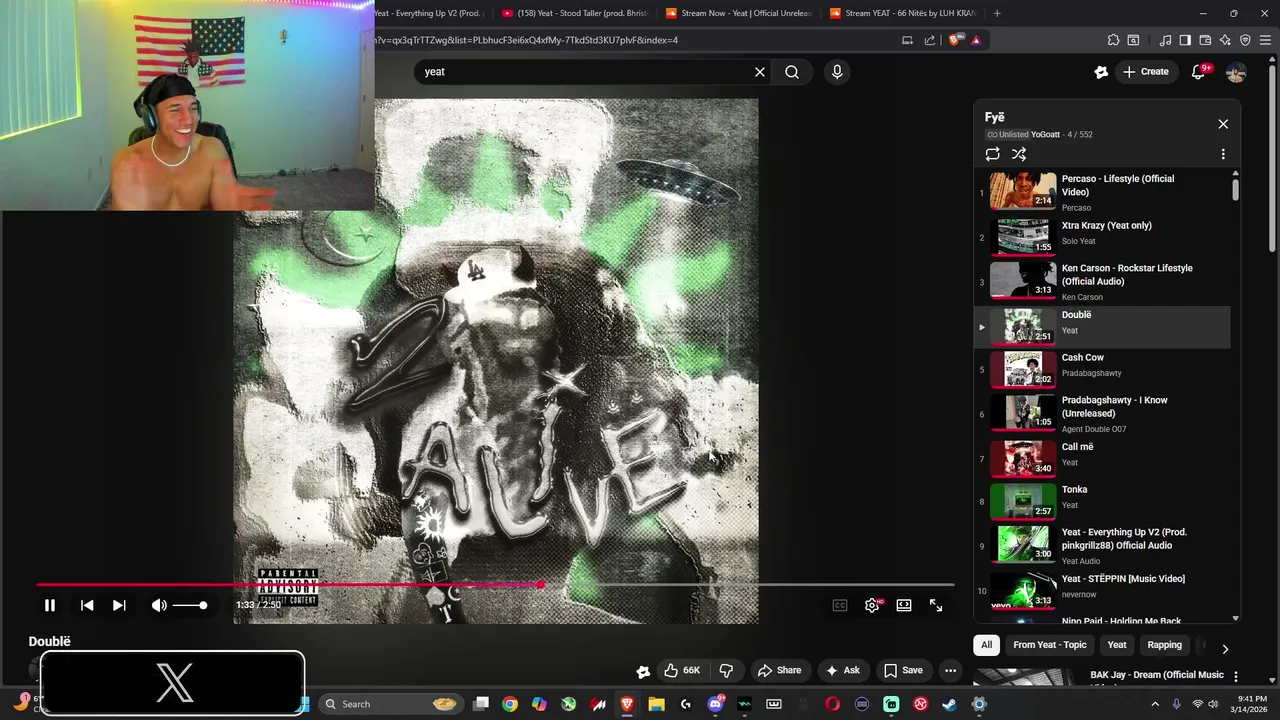Open Brave Shields lion icon

pos(955,40)
